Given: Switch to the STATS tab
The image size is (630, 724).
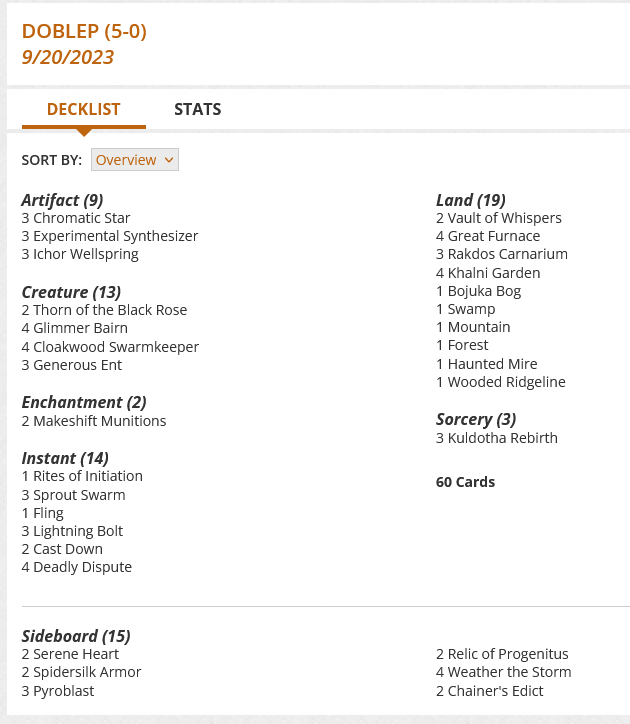Looking at the screenshot, I should [x=197, y=109].
